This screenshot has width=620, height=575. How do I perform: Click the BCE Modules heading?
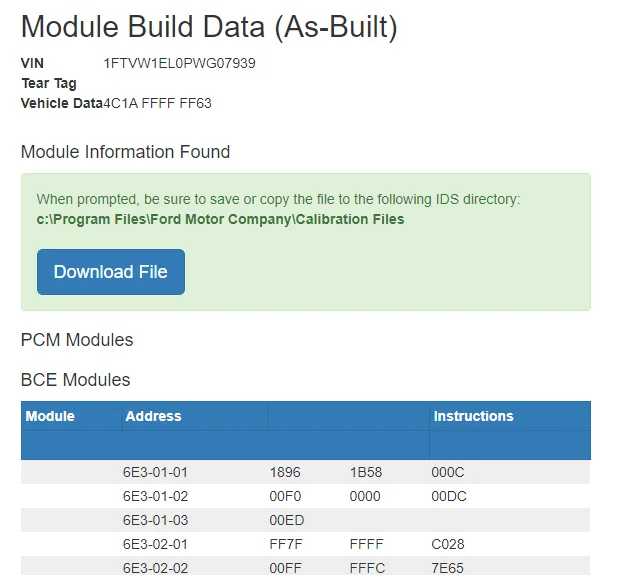tap(76, 380)
